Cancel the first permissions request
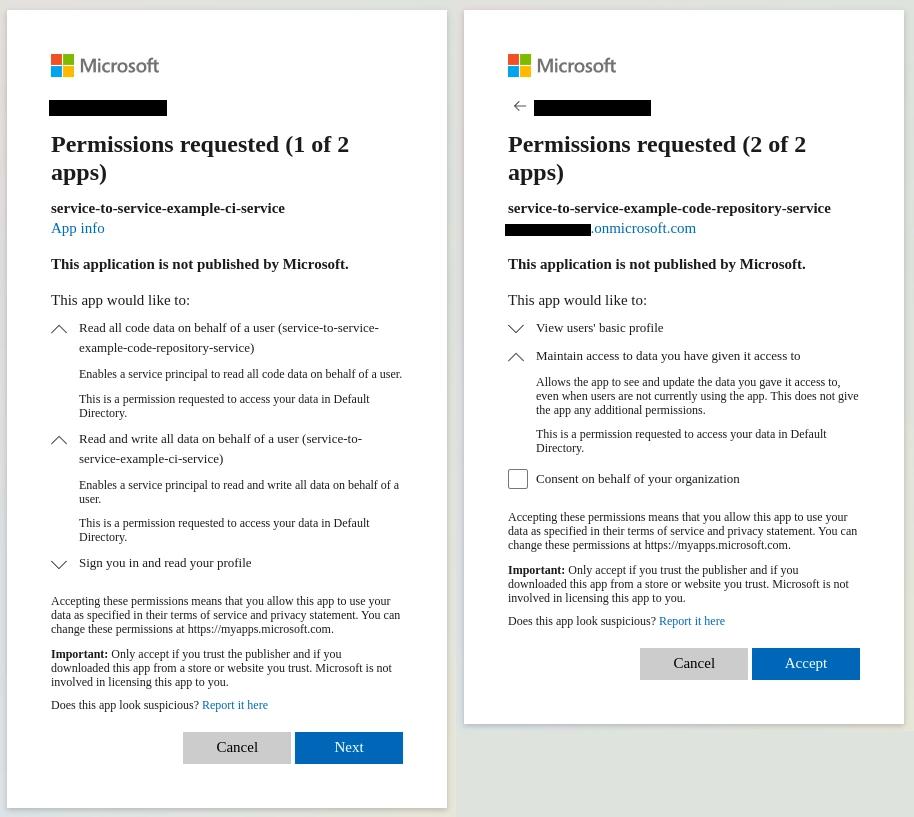Image resolution: width=914 pixels, height=817 pixels. point(237,748)
